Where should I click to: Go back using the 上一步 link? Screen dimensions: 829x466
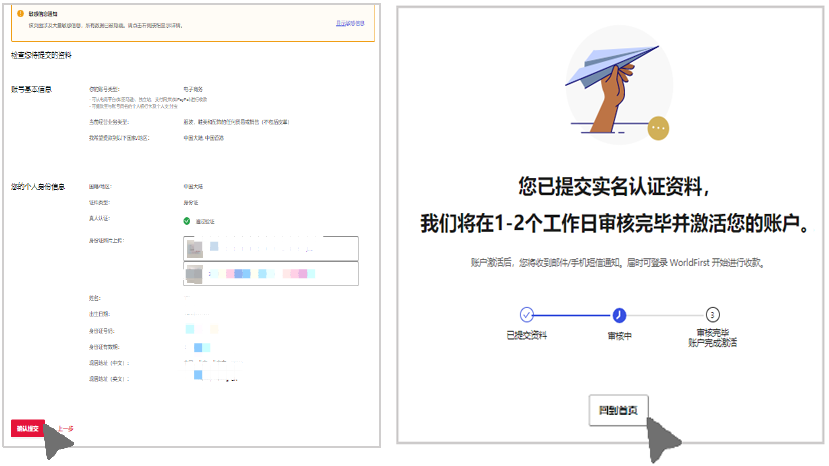[66, 429]
